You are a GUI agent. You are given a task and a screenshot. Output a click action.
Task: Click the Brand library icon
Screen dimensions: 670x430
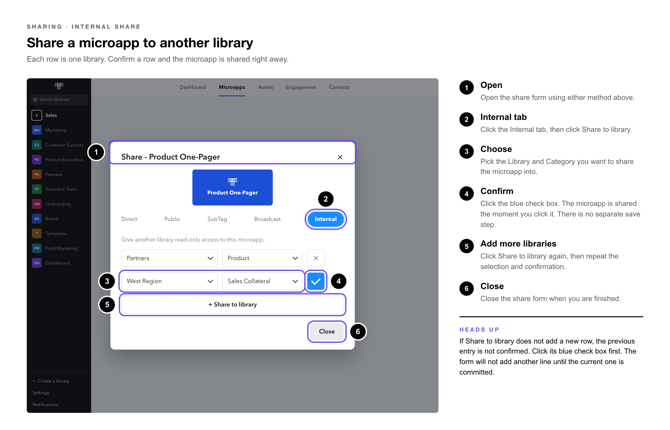point(37,219)
